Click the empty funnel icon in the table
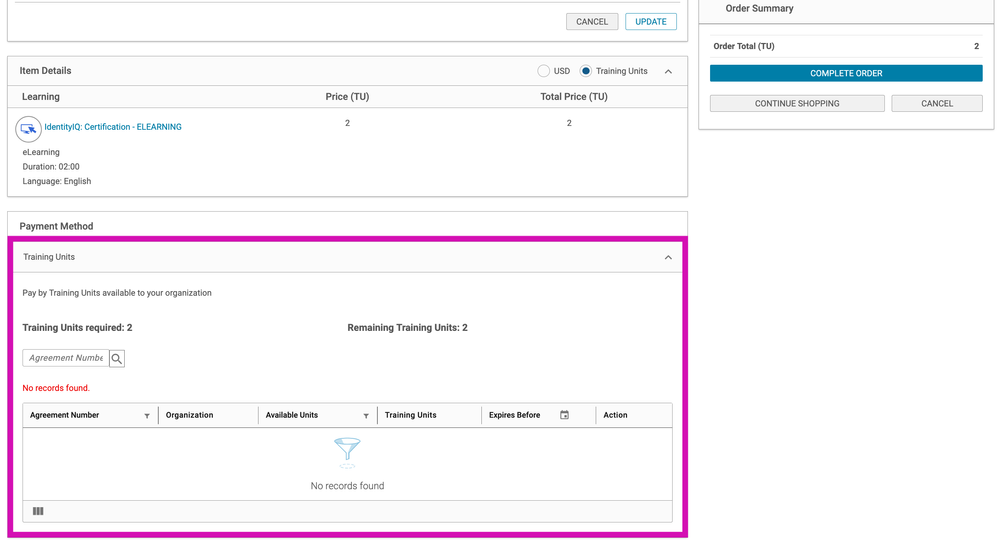 (347, 453)
